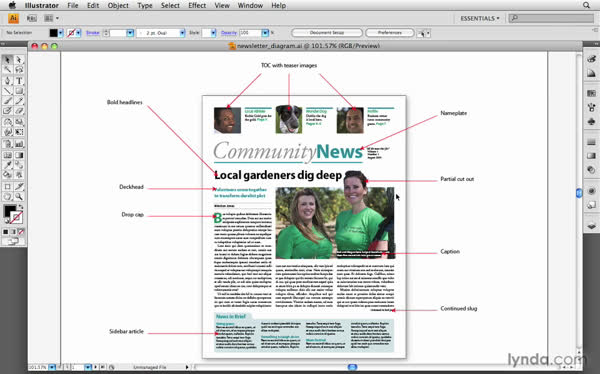
Task: Select the Magic Wand tool
Action: [x=7, y=70]
